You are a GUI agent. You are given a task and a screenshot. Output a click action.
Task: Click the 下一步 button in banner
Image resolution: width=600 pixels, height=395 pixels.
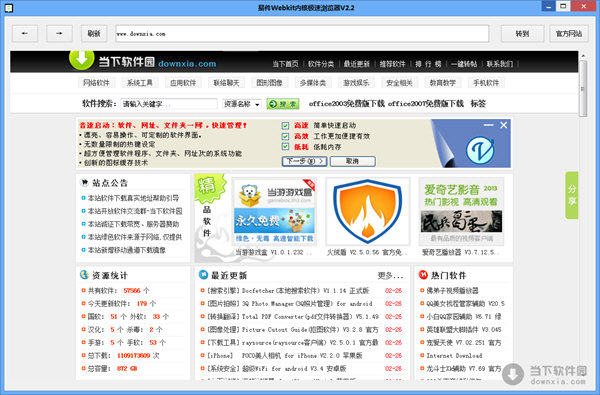[305, 161]
